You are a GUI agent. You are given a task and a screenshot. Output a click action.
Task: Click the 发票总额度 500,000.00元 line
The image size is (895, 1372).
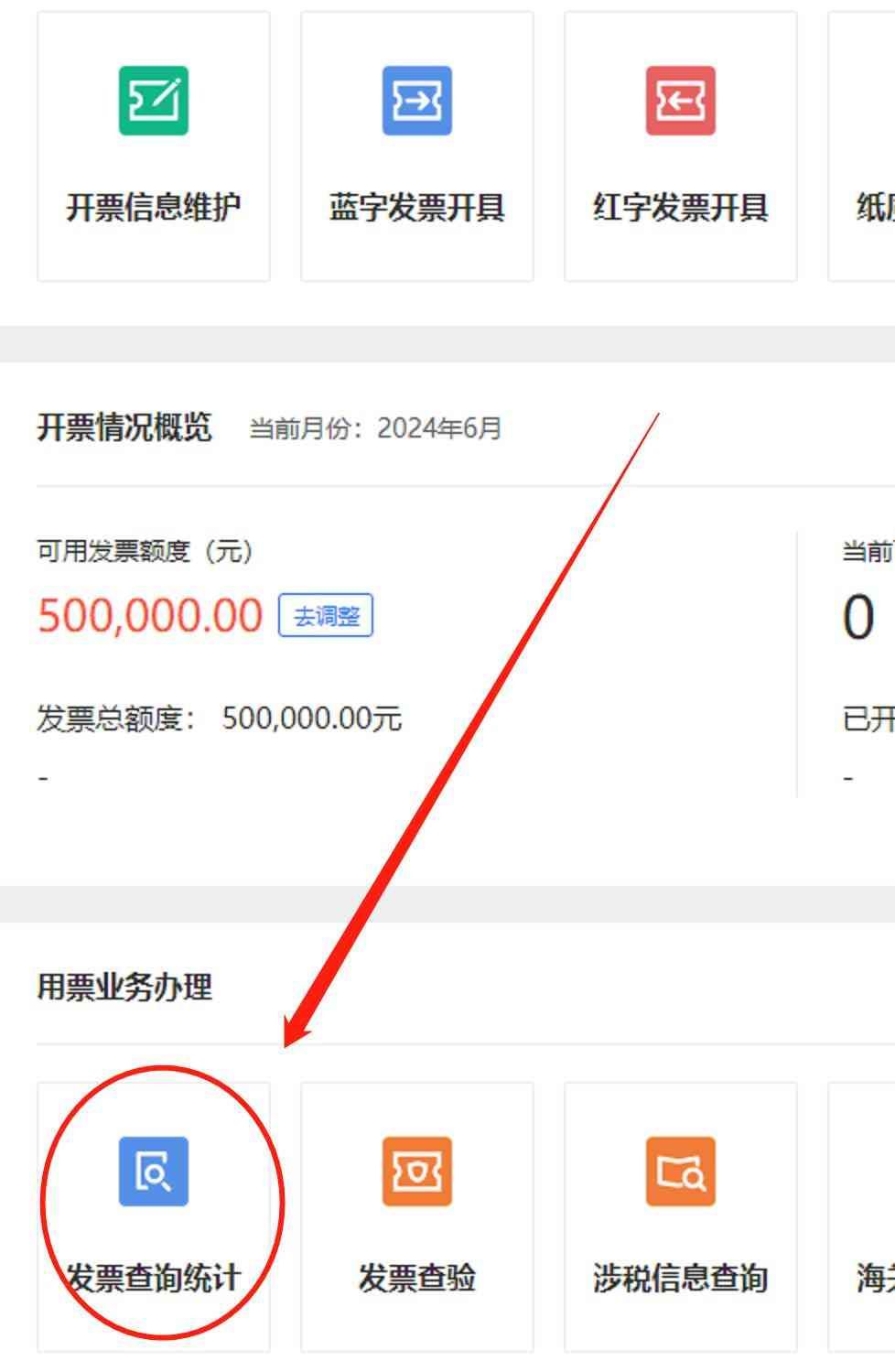coord(220,718)
